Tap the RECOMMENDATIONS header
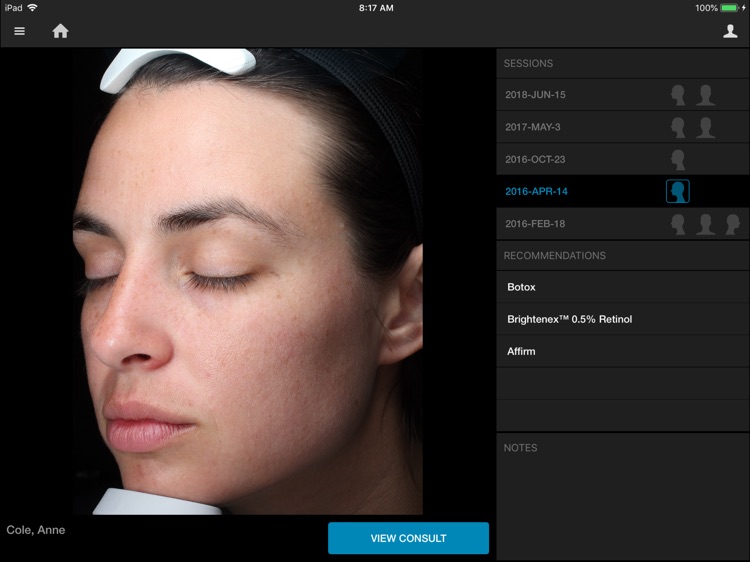 tap(554, 256)
